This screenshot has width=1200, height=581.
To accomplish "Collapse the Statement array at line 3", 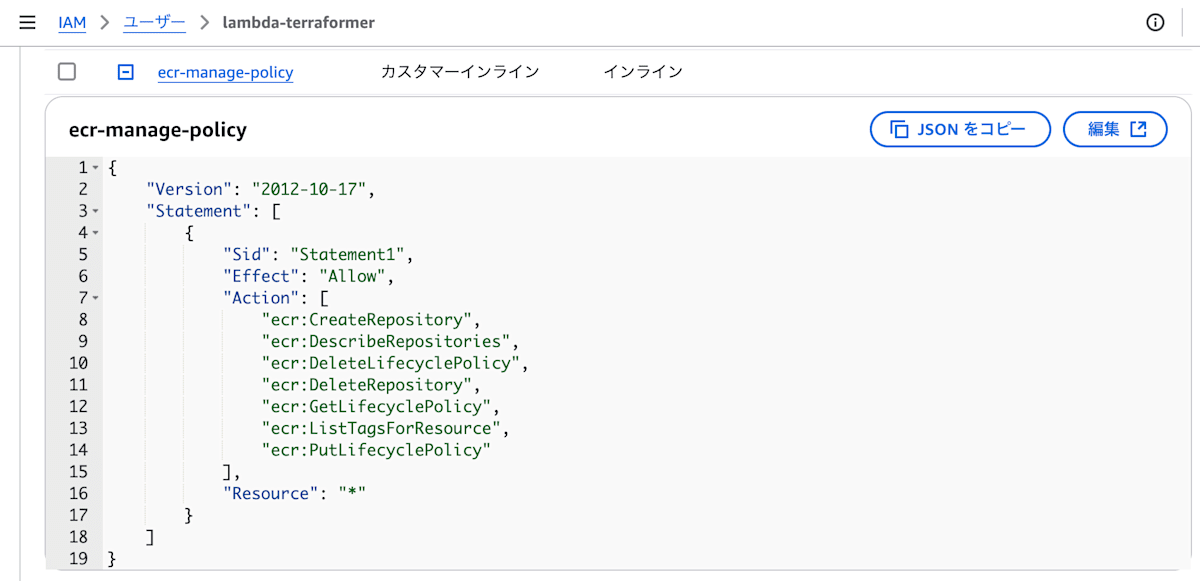I will tap(95, 211).
